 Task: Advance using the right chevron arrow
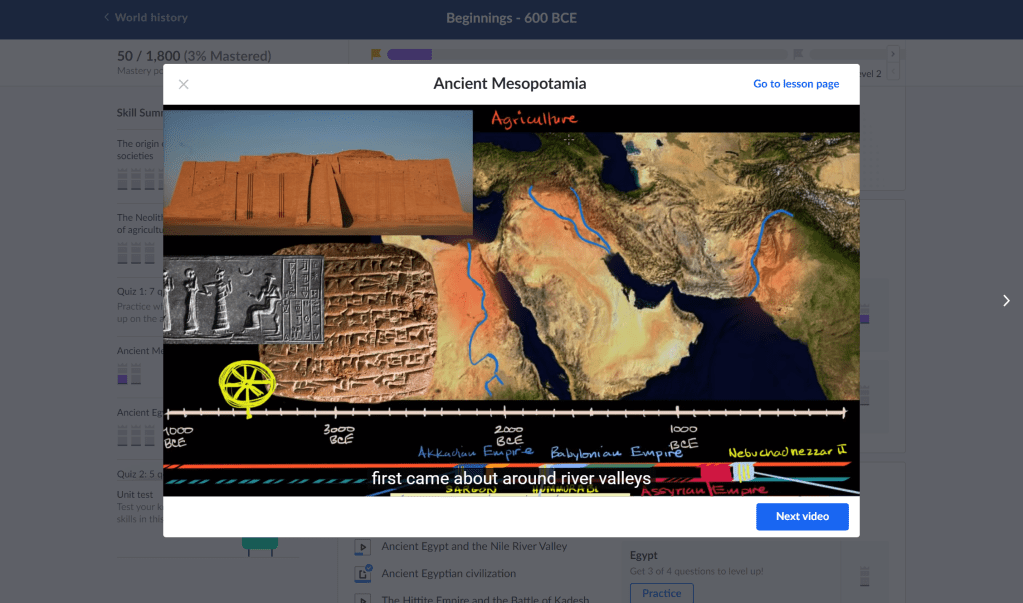tap(1005, 301)
